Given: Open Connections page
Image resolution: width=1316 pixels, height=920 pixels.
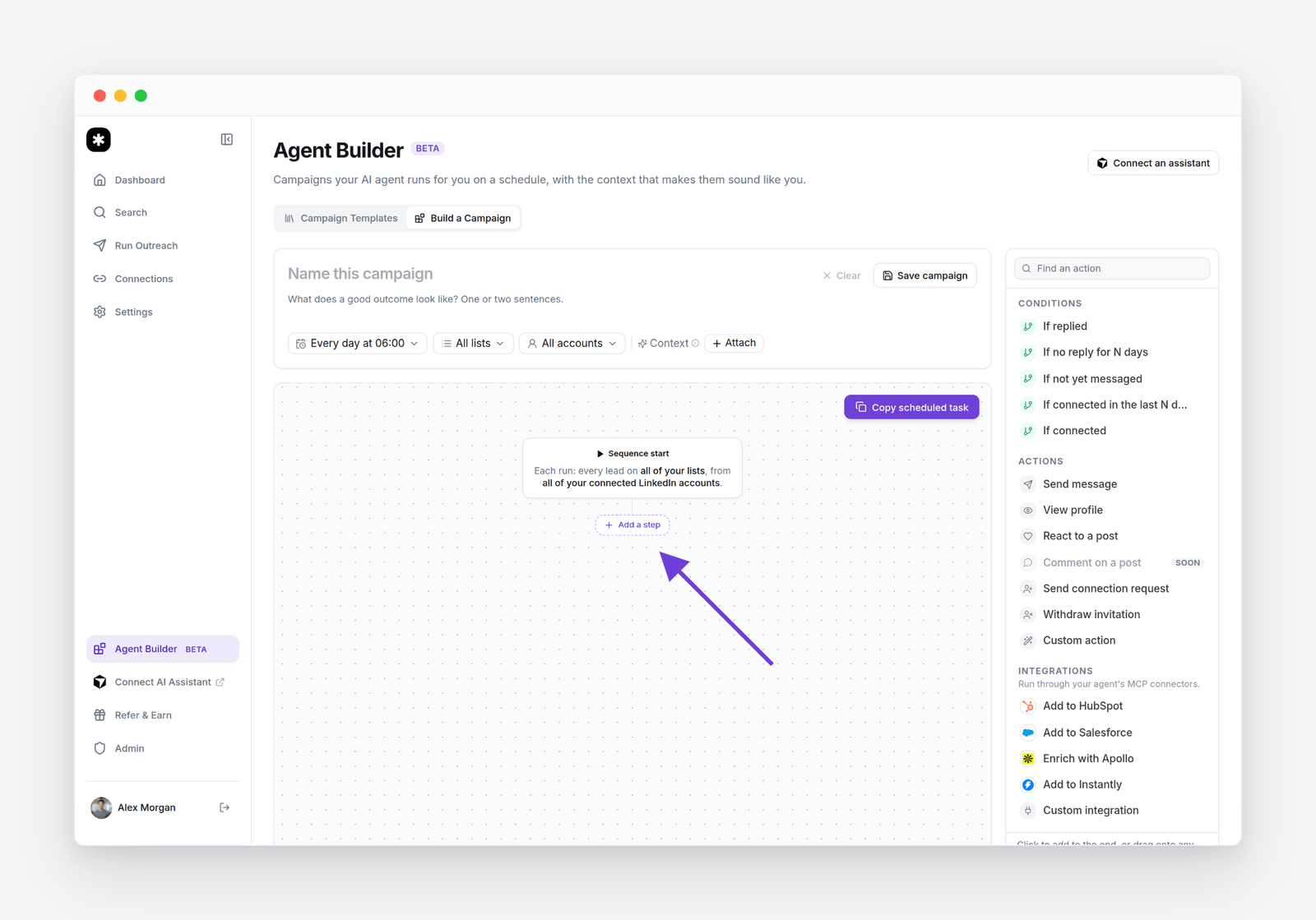Looking at the screenshot, I should point(163,279).
